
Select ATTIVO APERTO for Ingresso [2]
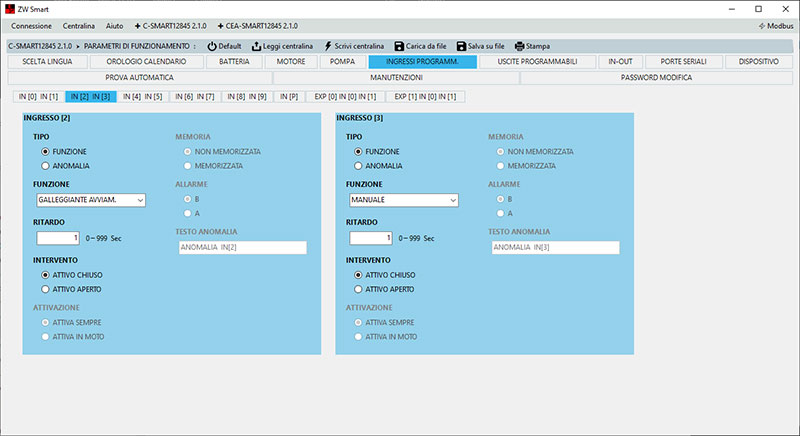[x=45, y=288]
